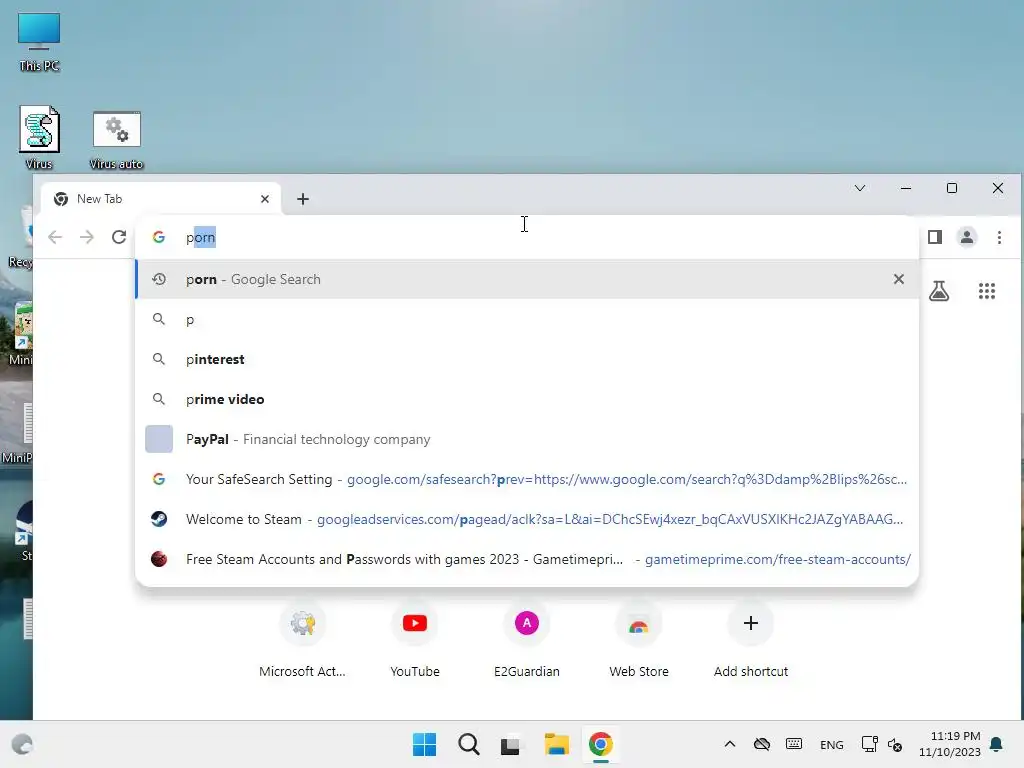
Task: Open Task View on the taskbar
Action: [x=511, y=744]
